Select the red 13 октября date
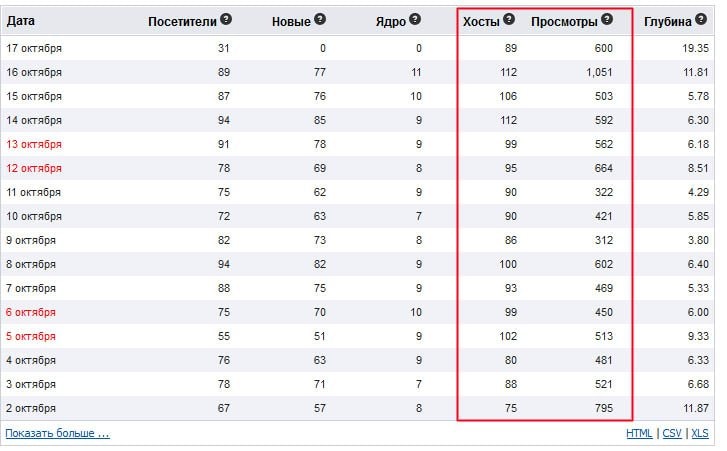Viewport: 727px width, 451px height. (x=34, y=144)
